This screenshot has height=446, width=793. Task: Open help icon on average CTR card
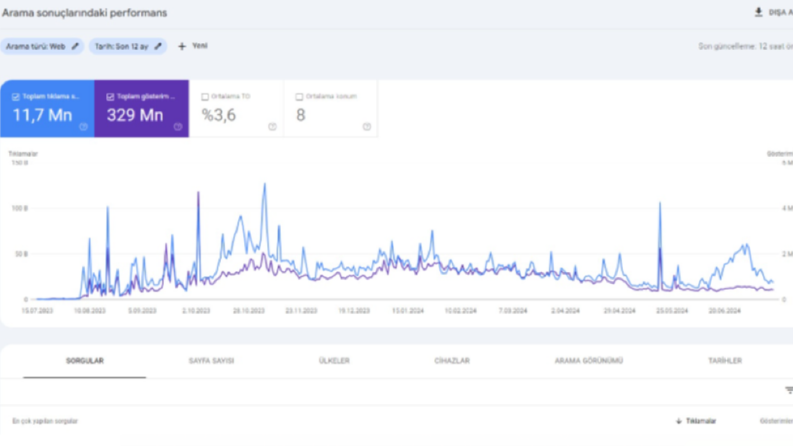pos(273,127)
